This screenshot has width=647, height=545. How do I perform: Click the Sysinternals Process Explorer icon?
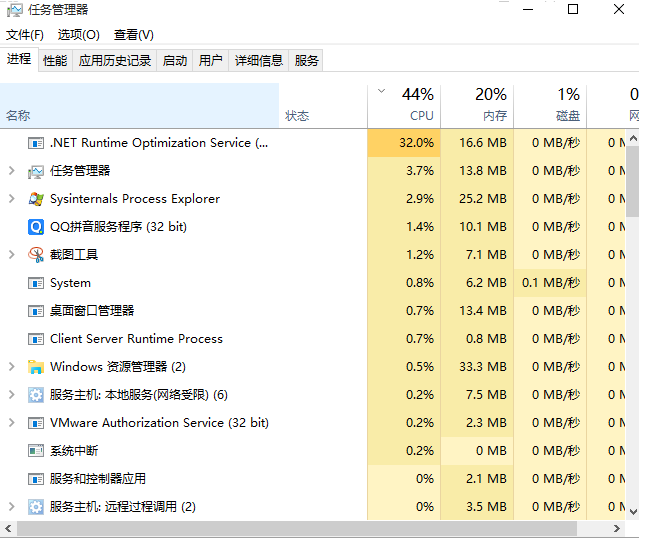36,199
